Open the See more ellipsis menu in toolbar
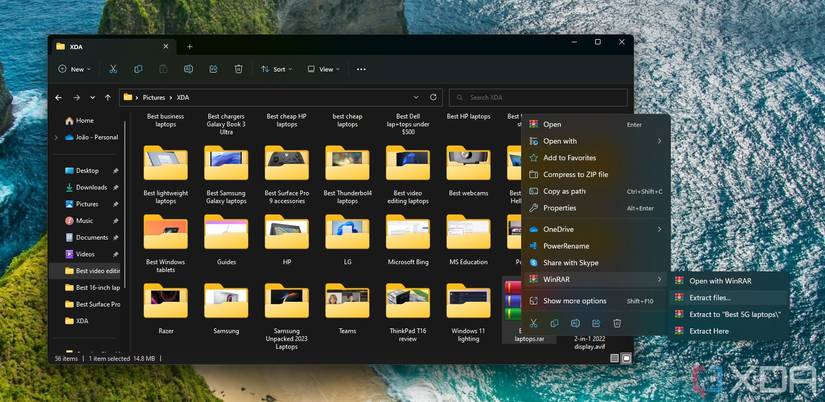Viewport: 825px width, 402px height. click(361, 69)
